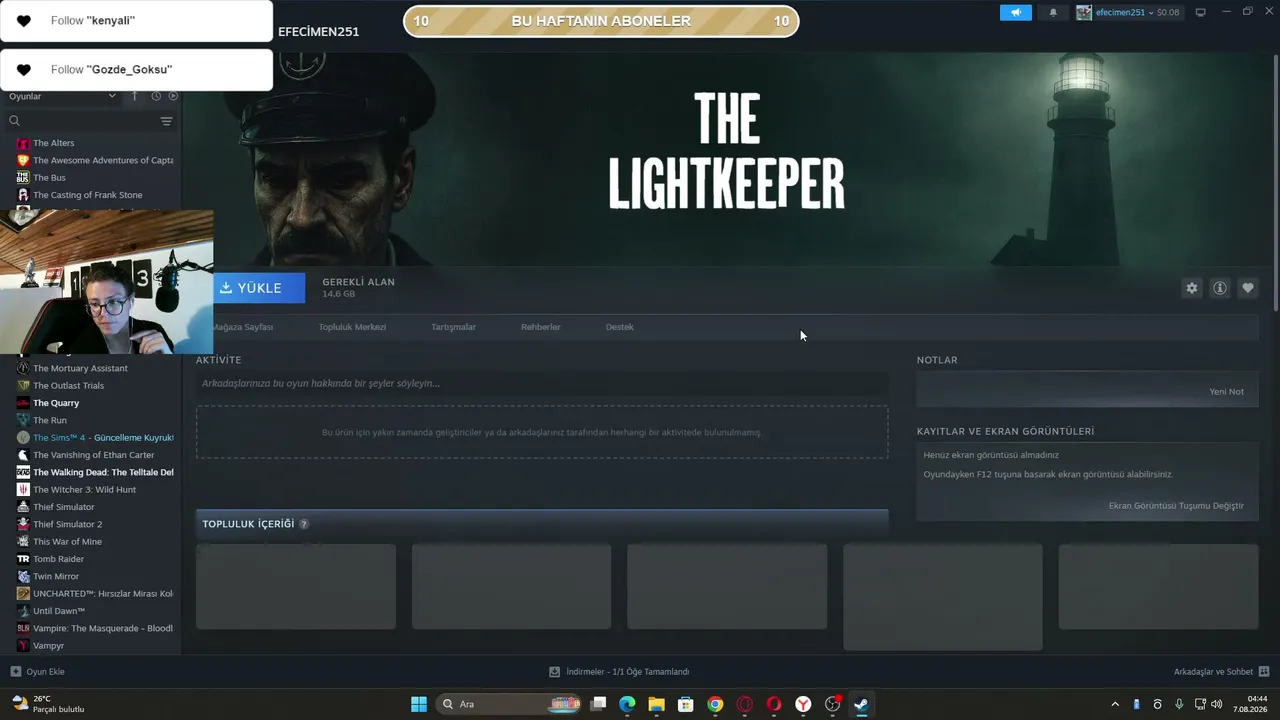Show game info panel icon
Screen dimensions: 1280x720
tap(1220, 288)
